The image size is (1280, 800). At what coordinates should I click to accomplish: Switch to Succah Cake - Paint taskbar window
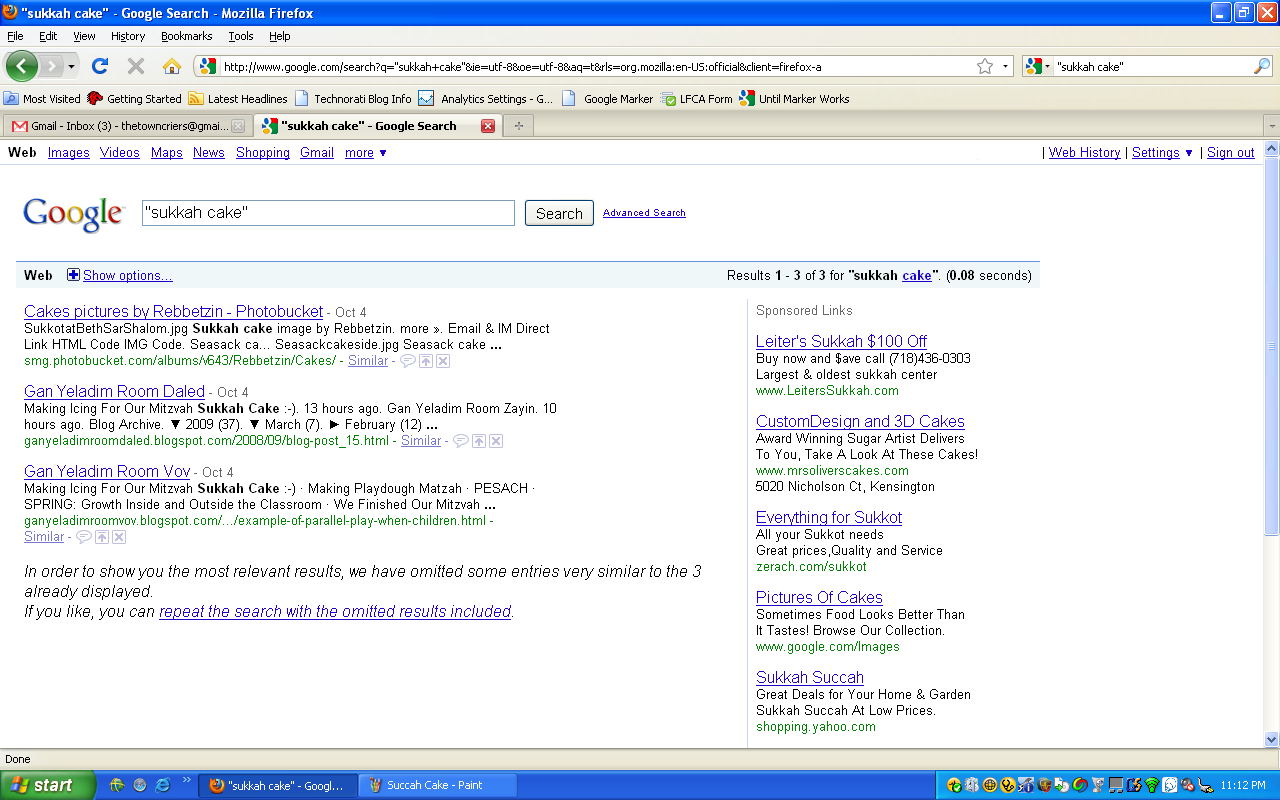(x=437, y=785)
